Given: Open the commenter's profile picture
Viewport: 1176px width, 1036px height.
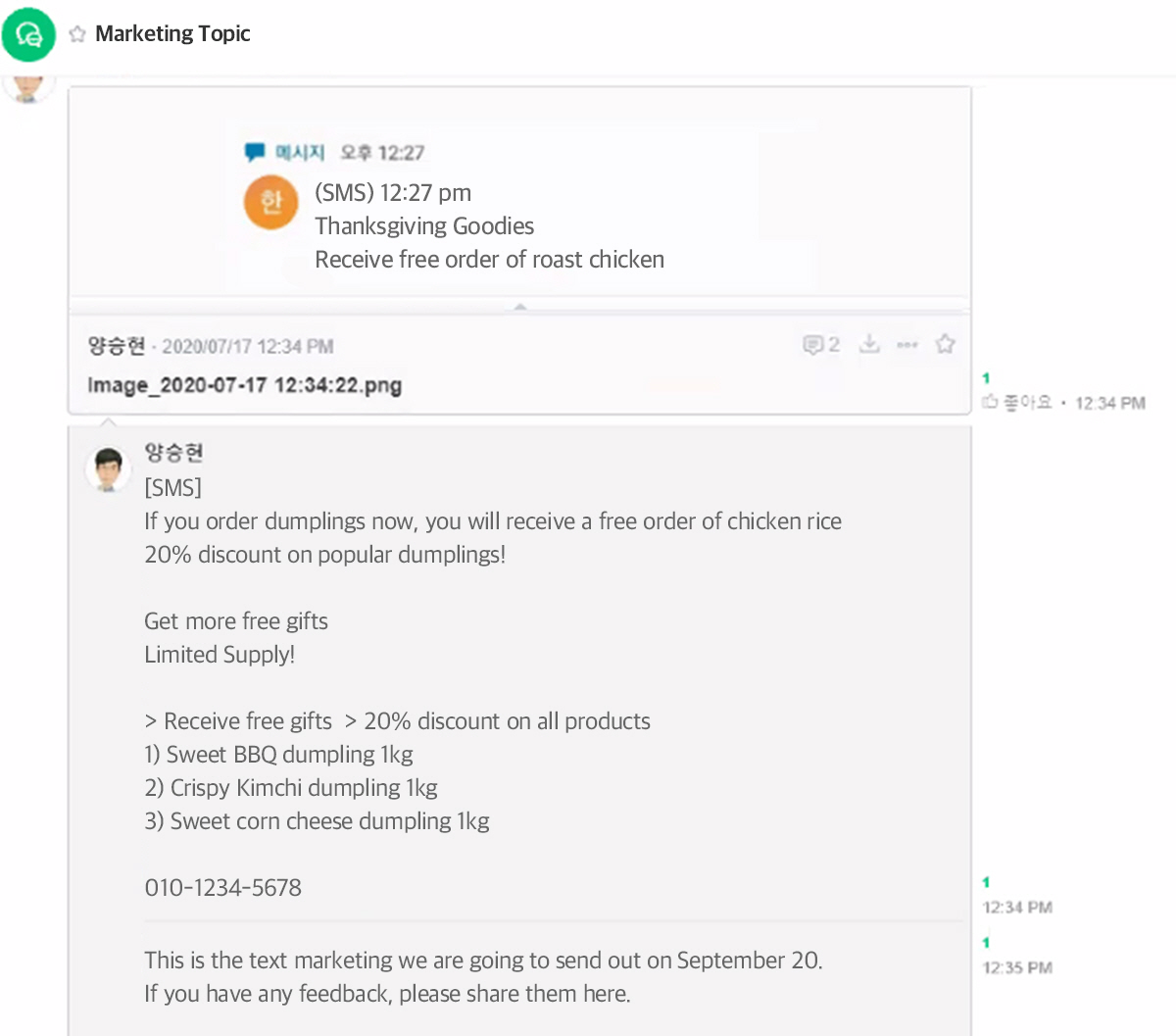Looking at the screenshot, I should point(109,469).
